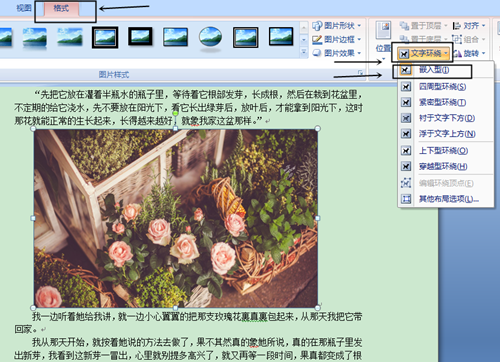Click the 上下型环绕 icon
The image size is (500, 362).
coord(406,151)
